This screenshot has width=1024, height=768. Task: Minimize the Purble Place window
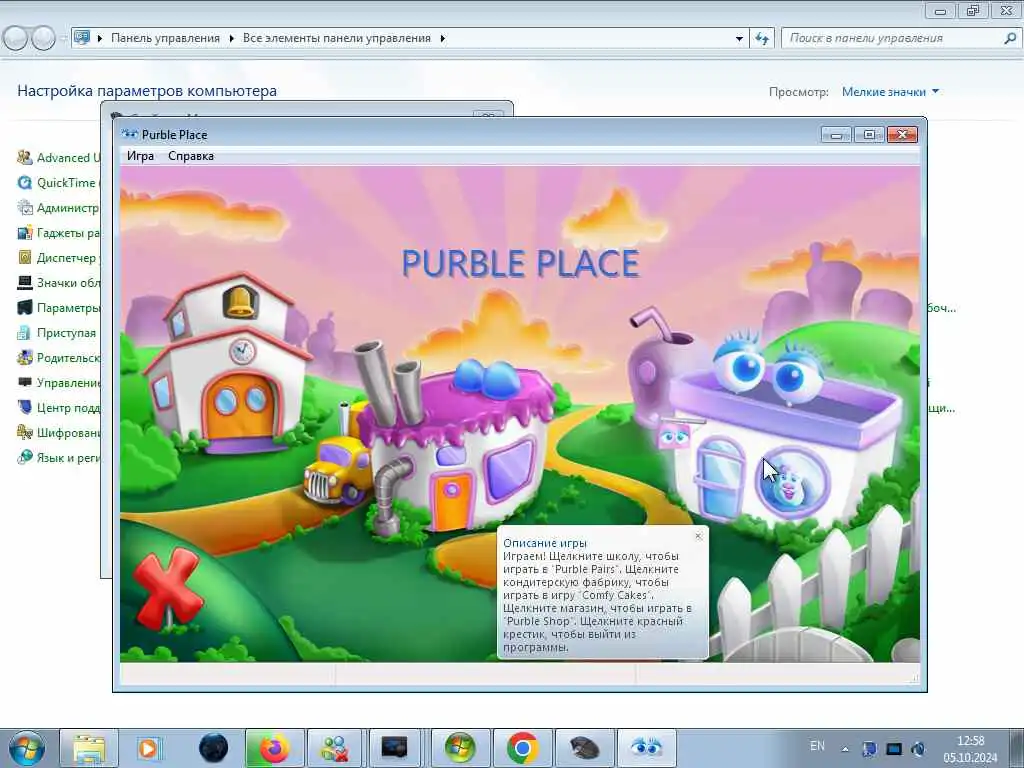coord(837,135)
